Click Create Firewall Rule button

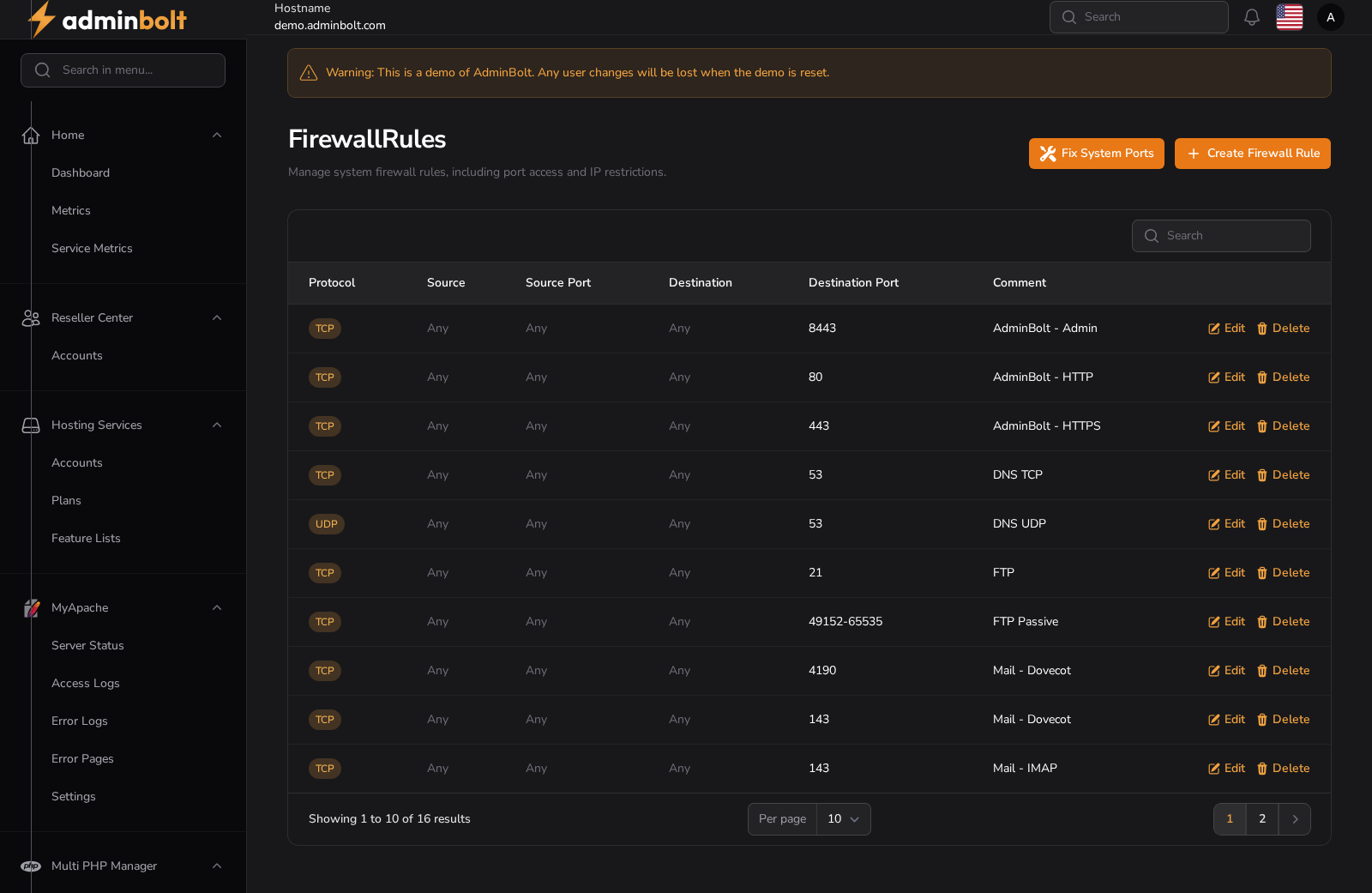(1253, 154)
